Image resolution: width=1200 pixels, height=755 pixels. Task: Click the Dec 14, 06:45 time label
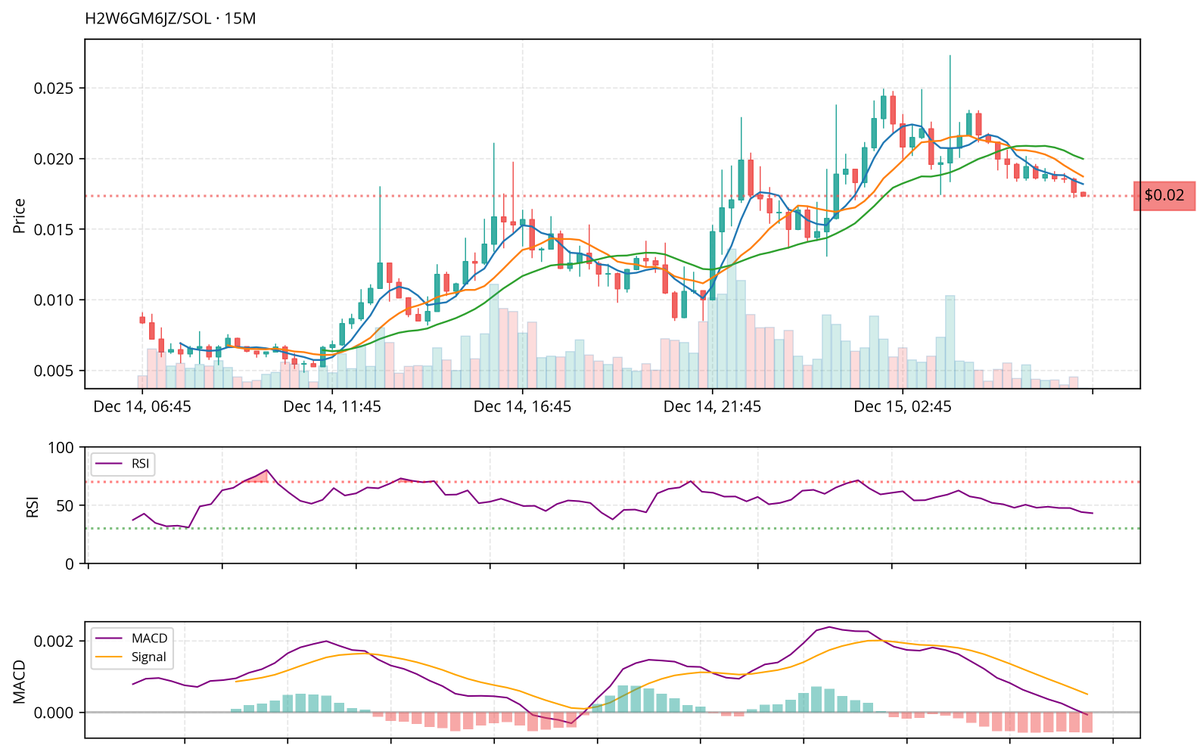[x=142, y=407]
